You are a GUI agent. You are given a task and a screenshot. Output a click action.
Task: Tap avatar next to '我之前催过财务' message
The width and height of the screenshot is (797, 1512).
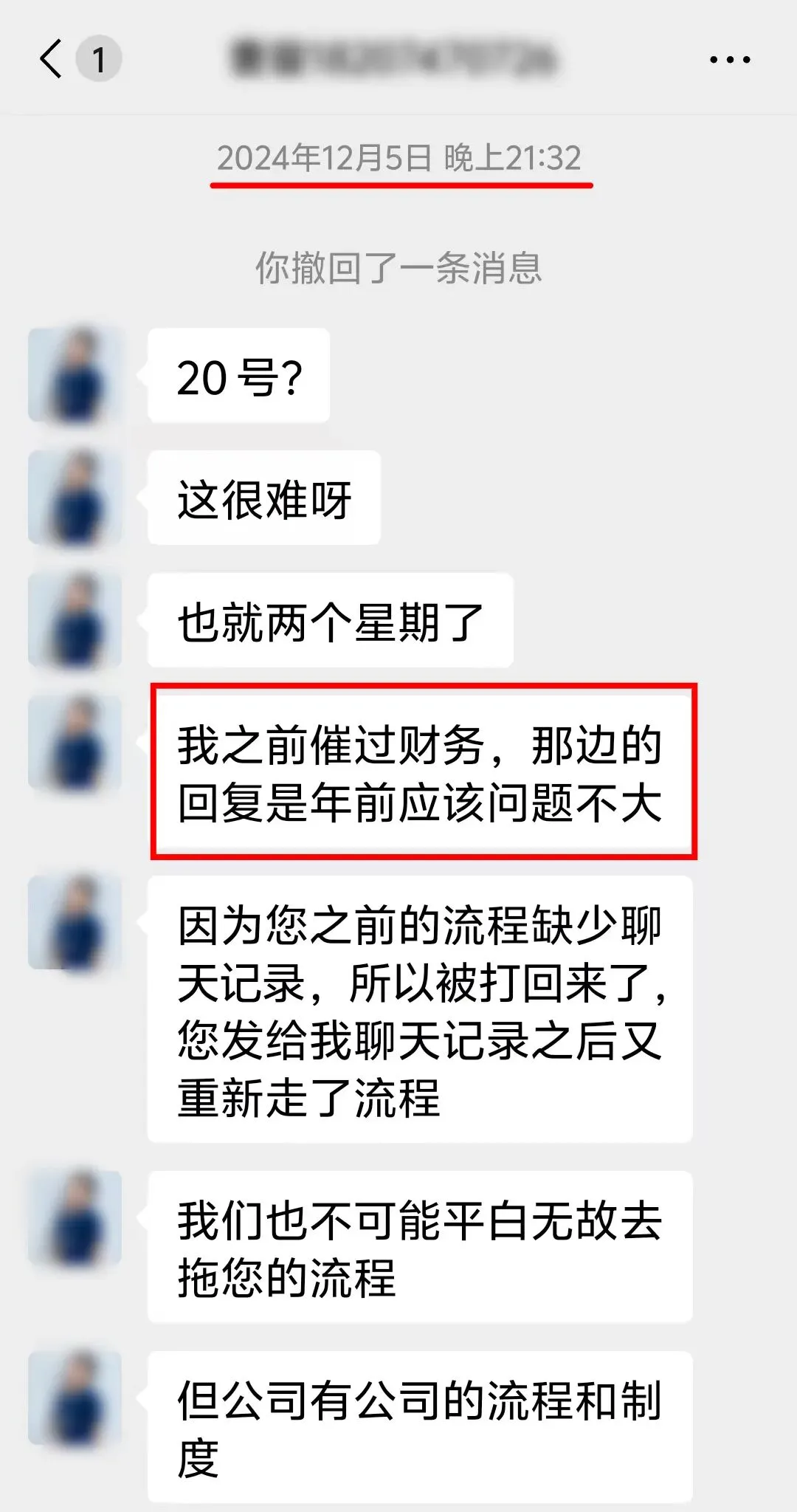(75, 743)
